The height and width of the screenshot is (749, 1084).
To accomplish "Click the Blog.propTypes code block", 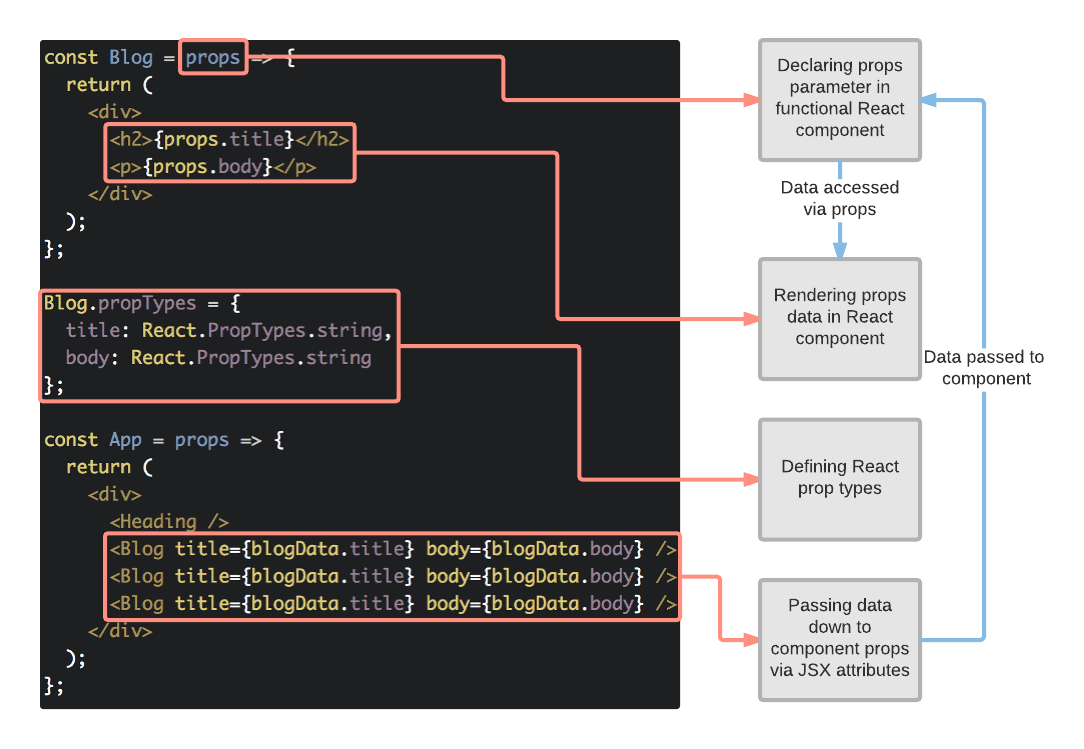I will pyautogui.click(x=218, y=344).
